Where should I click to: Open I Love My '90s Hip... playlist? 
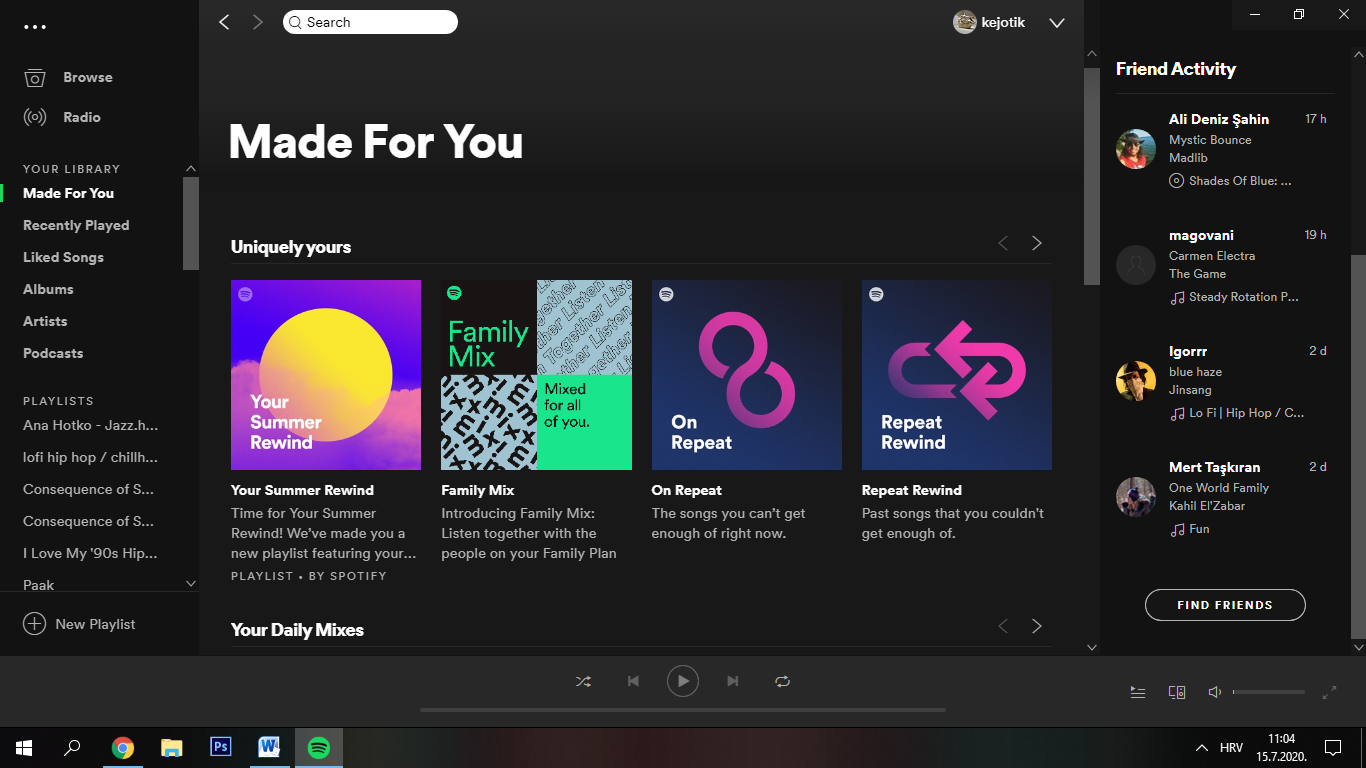point(90,553)
